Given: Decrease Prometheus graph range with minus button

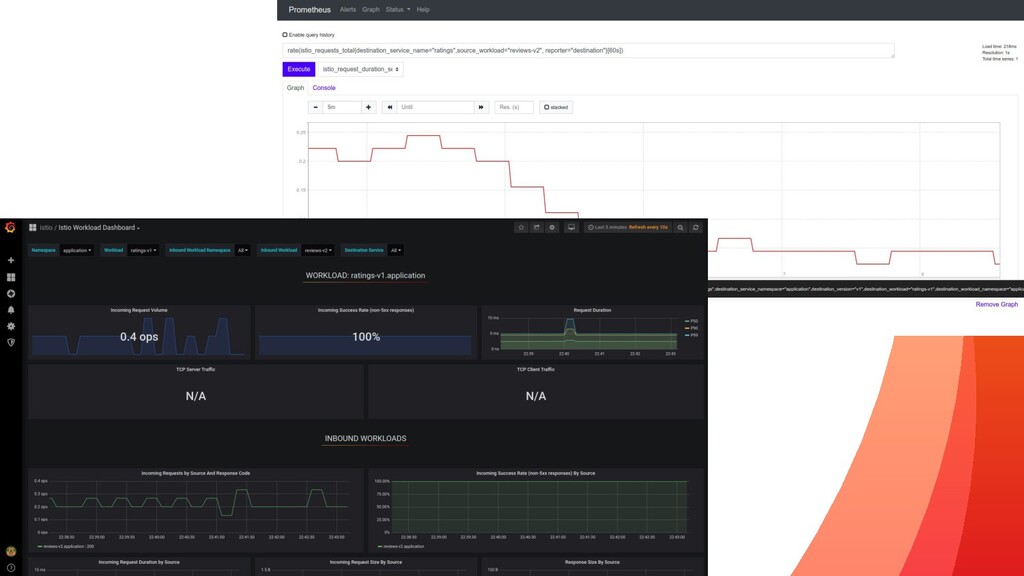Looking at the screenshot, I should click(x=315, y=107).
